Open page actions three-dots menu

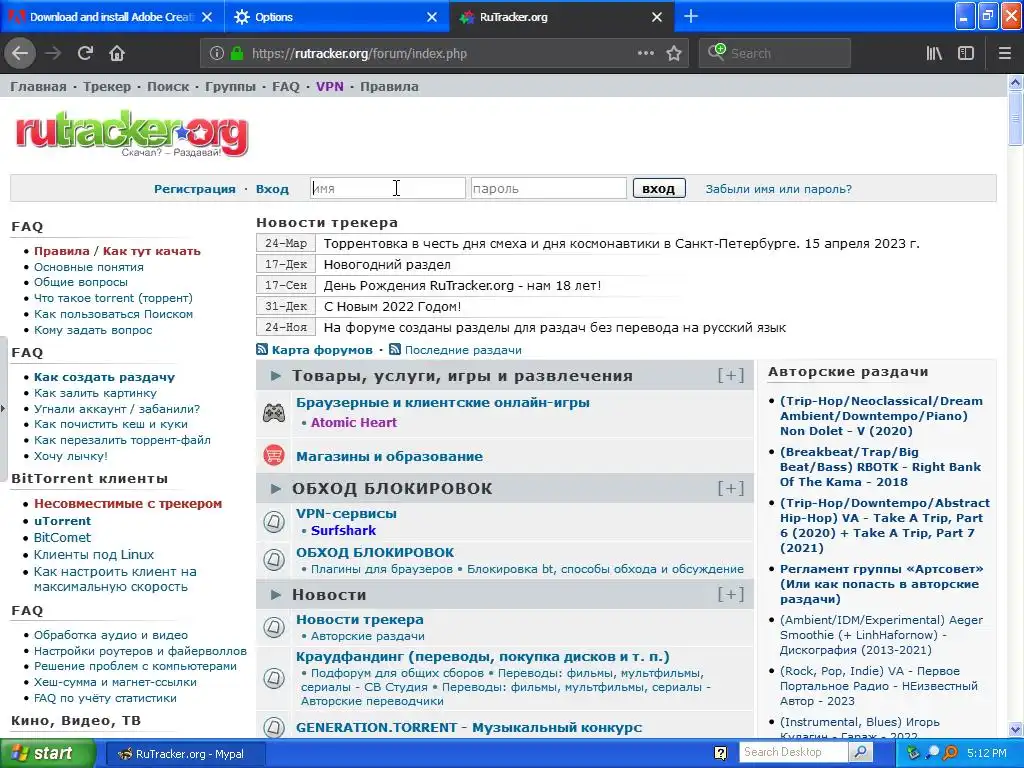pos(646,54)
